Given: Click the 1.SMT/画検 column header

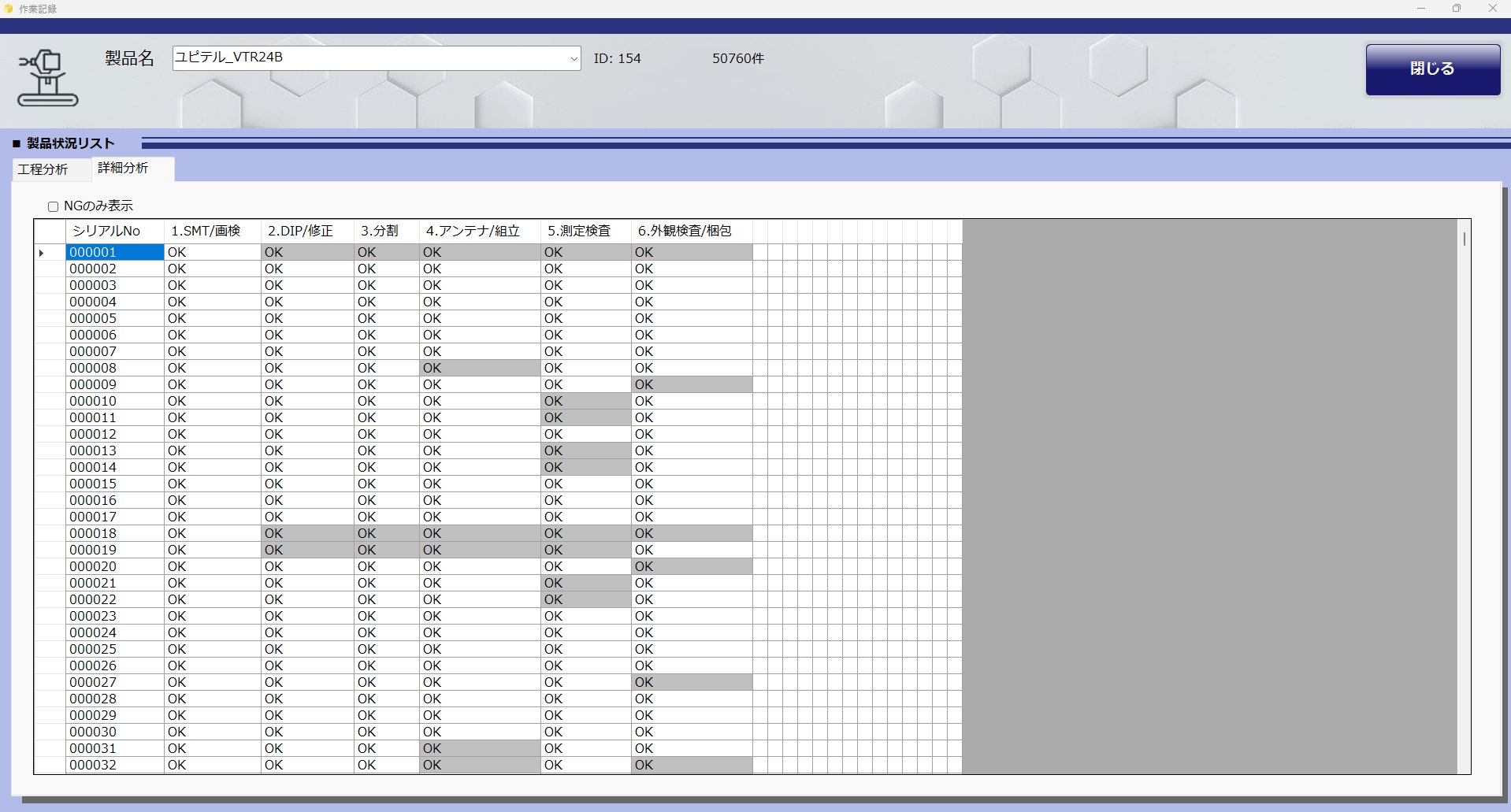Looking at the screenshot, I should pyautogui.click(x=212, y=231).
